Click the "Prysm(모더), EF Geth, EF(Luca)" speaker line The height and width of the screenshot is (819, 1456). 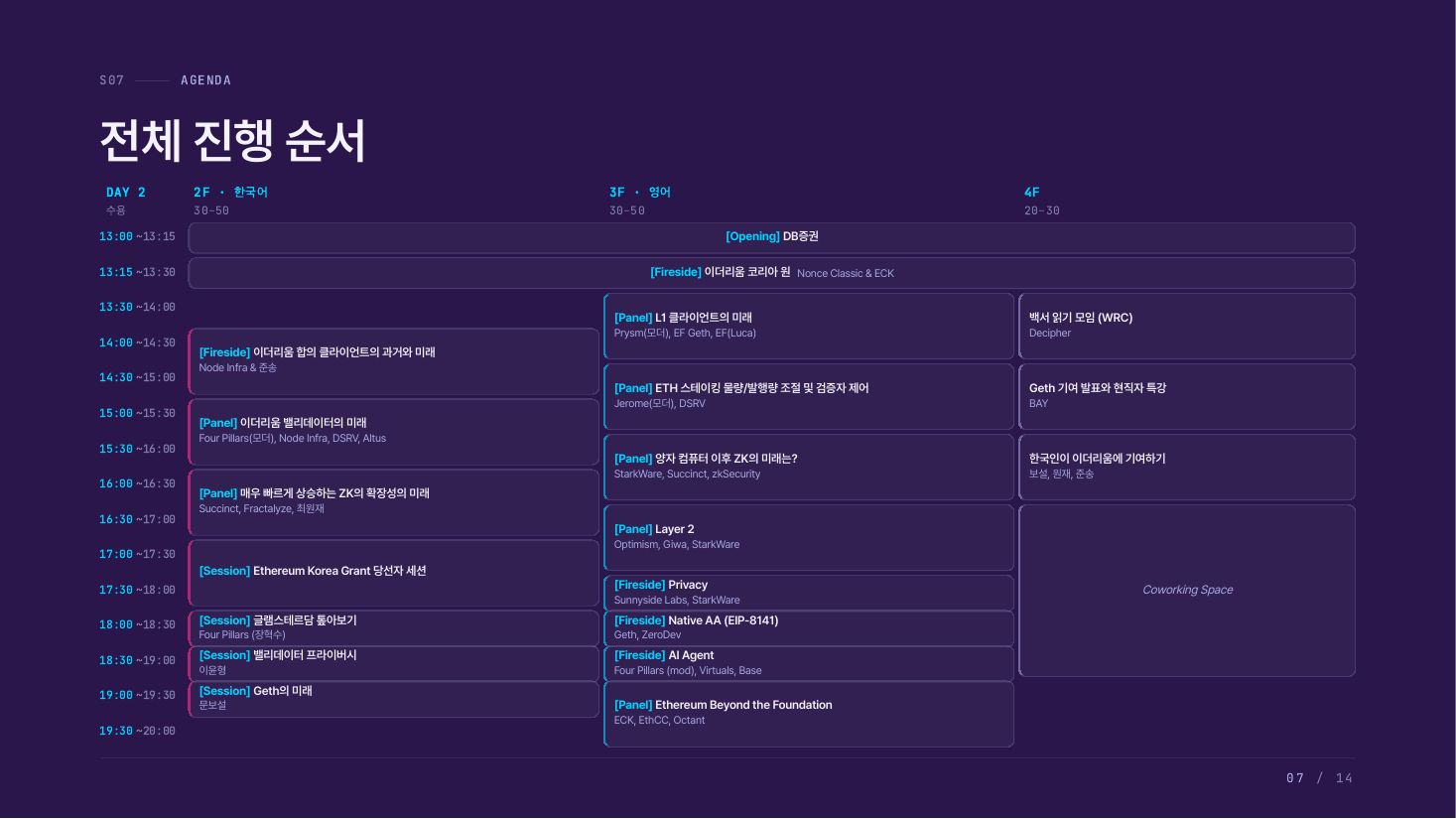coord(685,334)
